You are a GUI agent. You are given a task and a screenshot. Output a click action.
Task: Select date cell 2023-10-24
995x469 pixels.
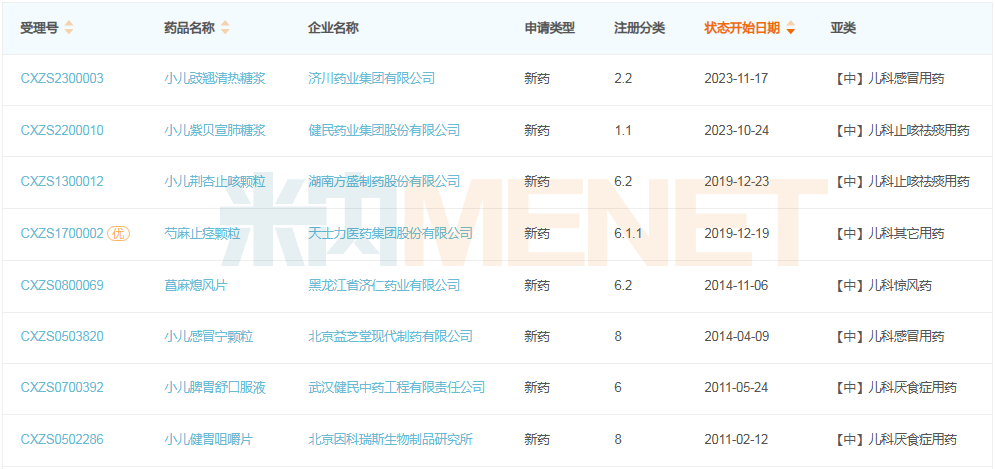coord(737,130)
